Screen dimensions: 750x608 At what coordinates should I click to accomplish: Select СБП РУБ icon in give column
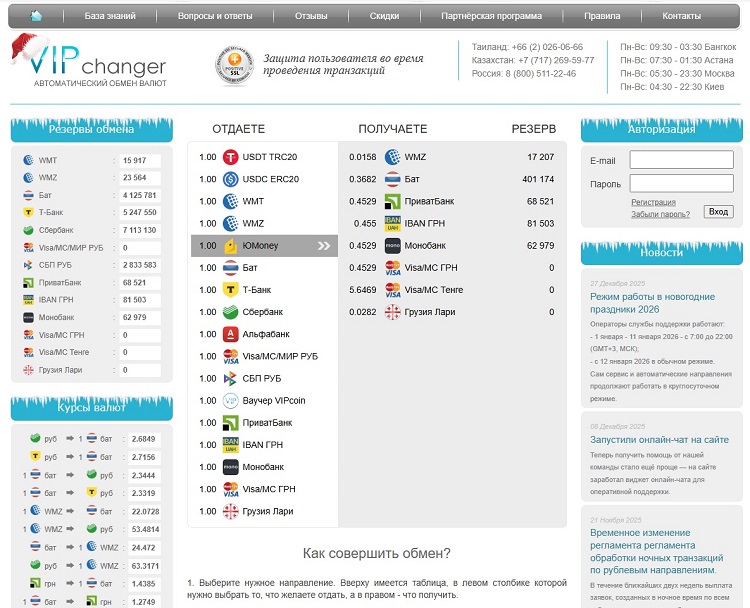tap(231, 378)
